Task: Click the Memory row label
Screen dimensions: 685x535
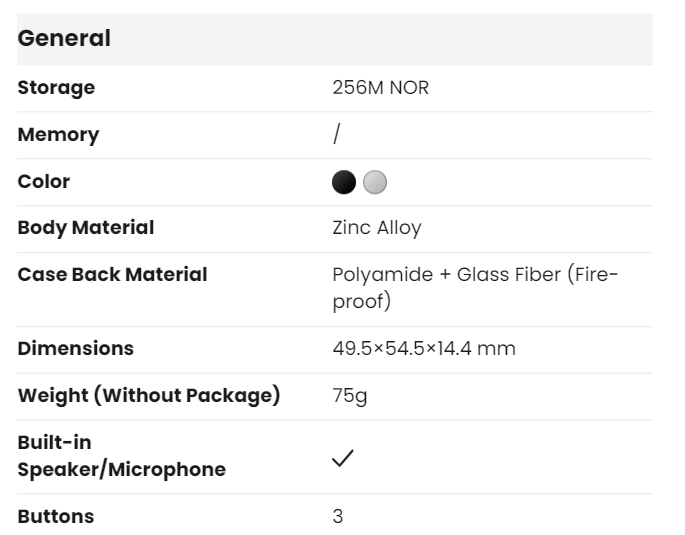Action: [x=59, y=134]
